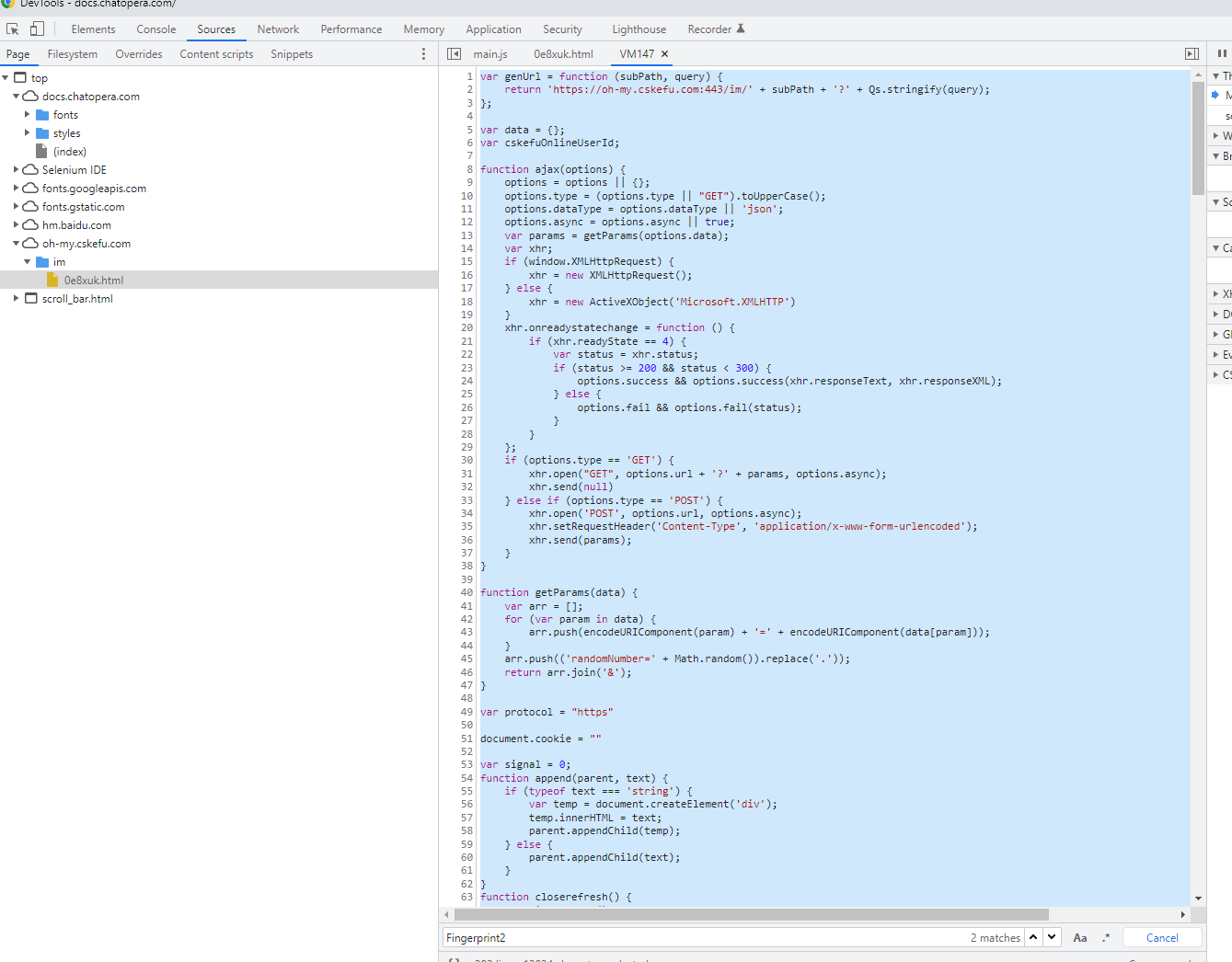Click the Selenium IDE cloud icon
This screenshot has height=962, width=1232.
(30, 170)
